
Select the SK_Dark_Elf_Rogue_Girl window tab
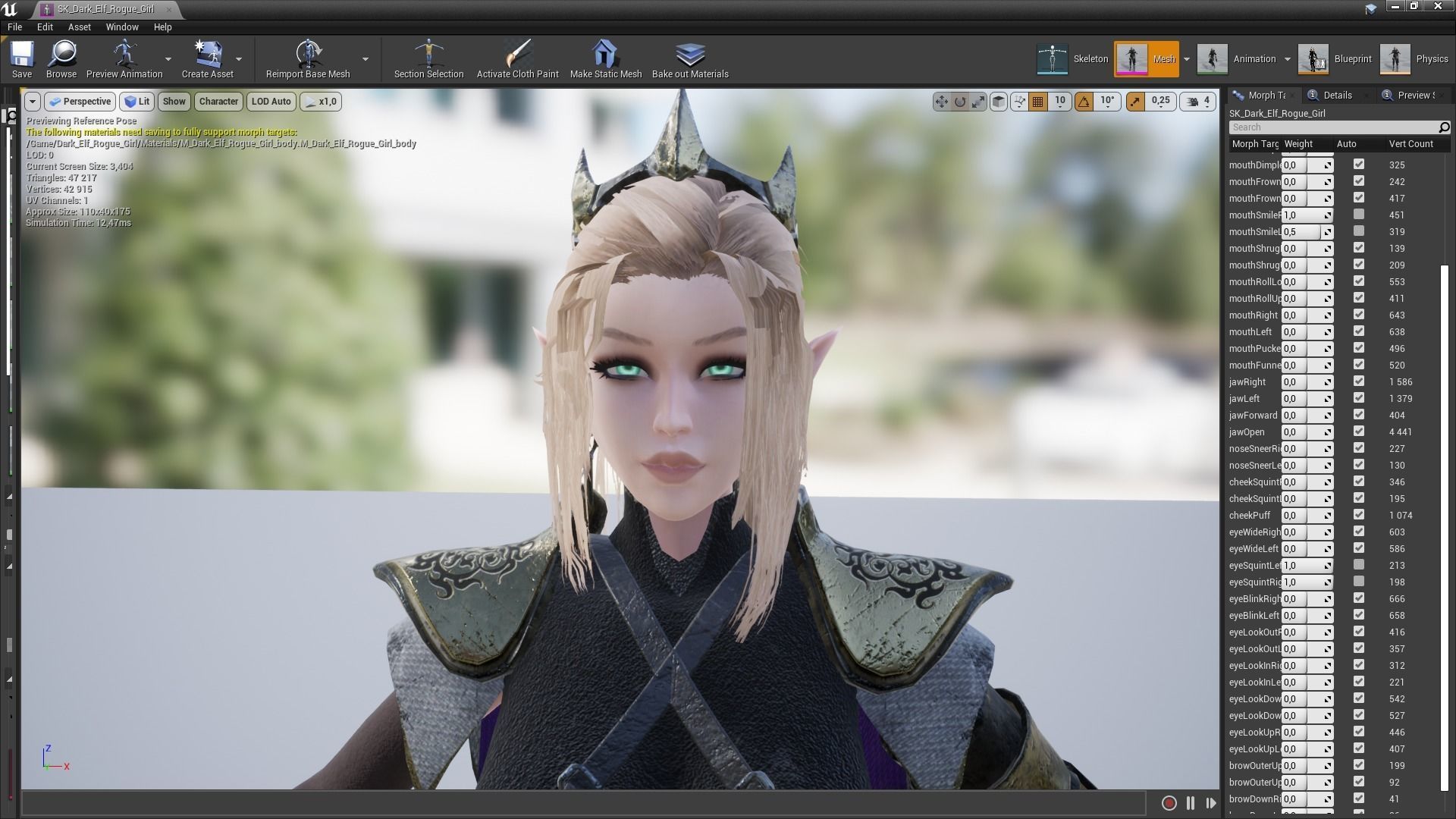[x=106, y=9]
